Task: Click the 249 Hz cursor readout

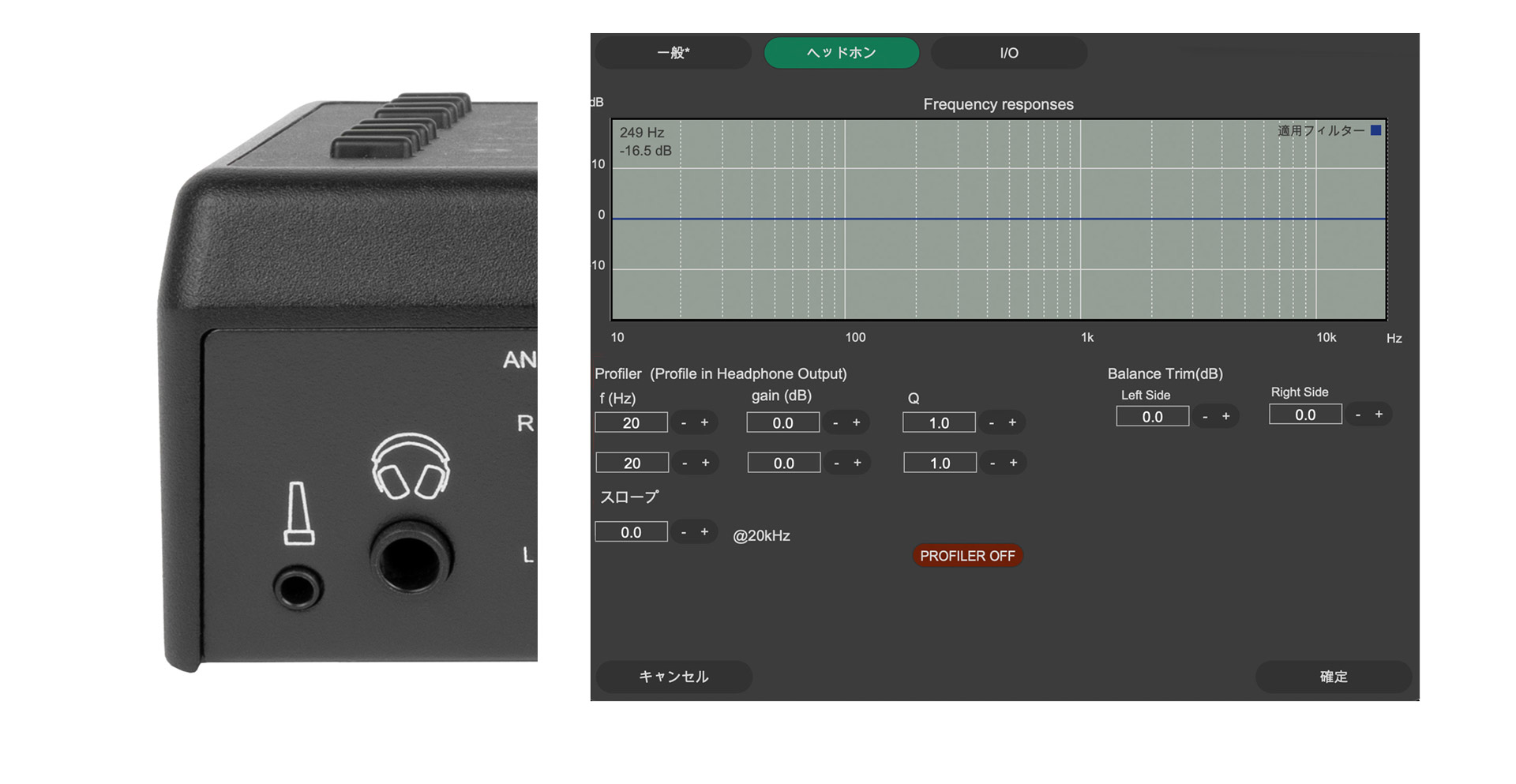Action: click(x=642, y=133)
